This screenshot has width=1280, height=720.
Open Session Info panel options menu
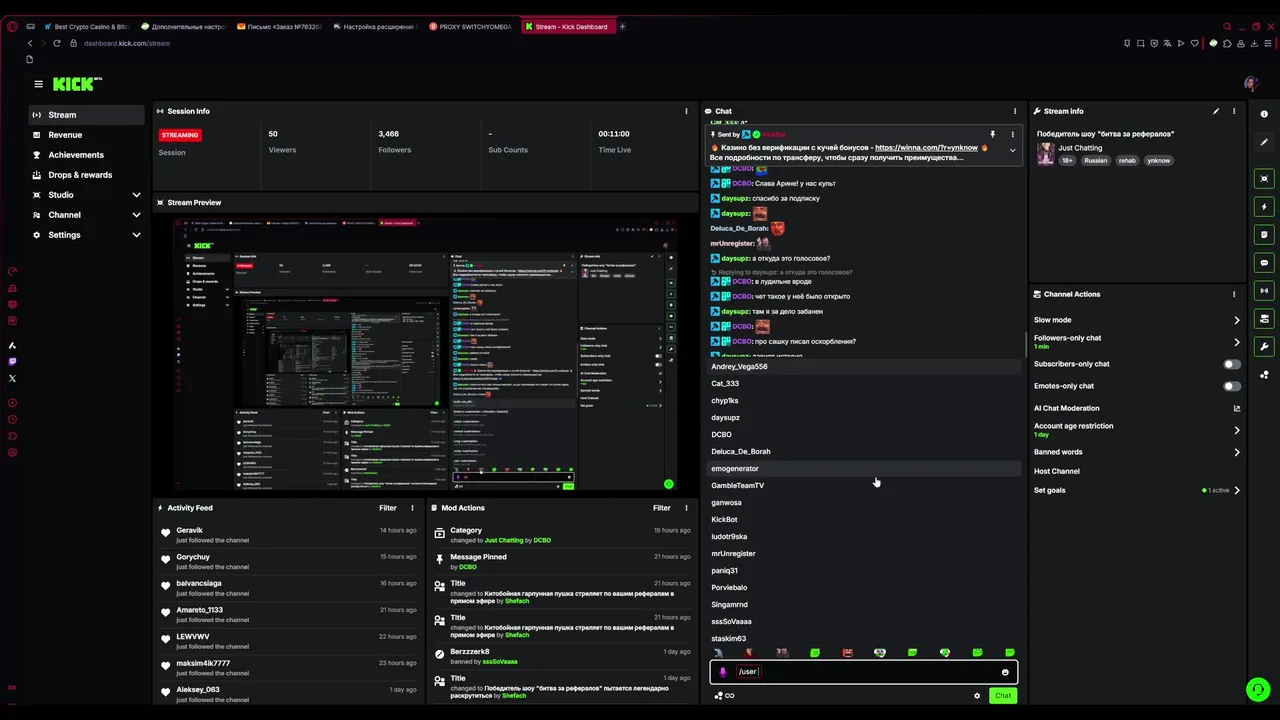(x=686, y=111)
